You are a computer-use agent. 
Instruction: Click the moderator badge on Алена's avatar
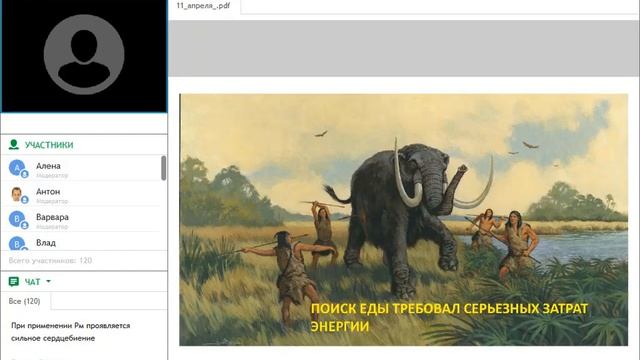pyautogui.click(x=24, y=174)
